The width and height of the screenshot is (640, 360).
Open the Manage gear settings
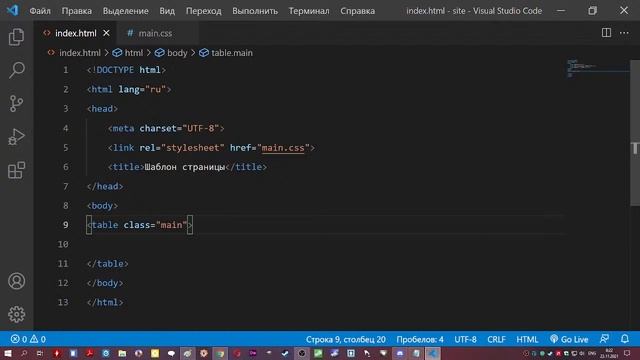tap(16, 314)
